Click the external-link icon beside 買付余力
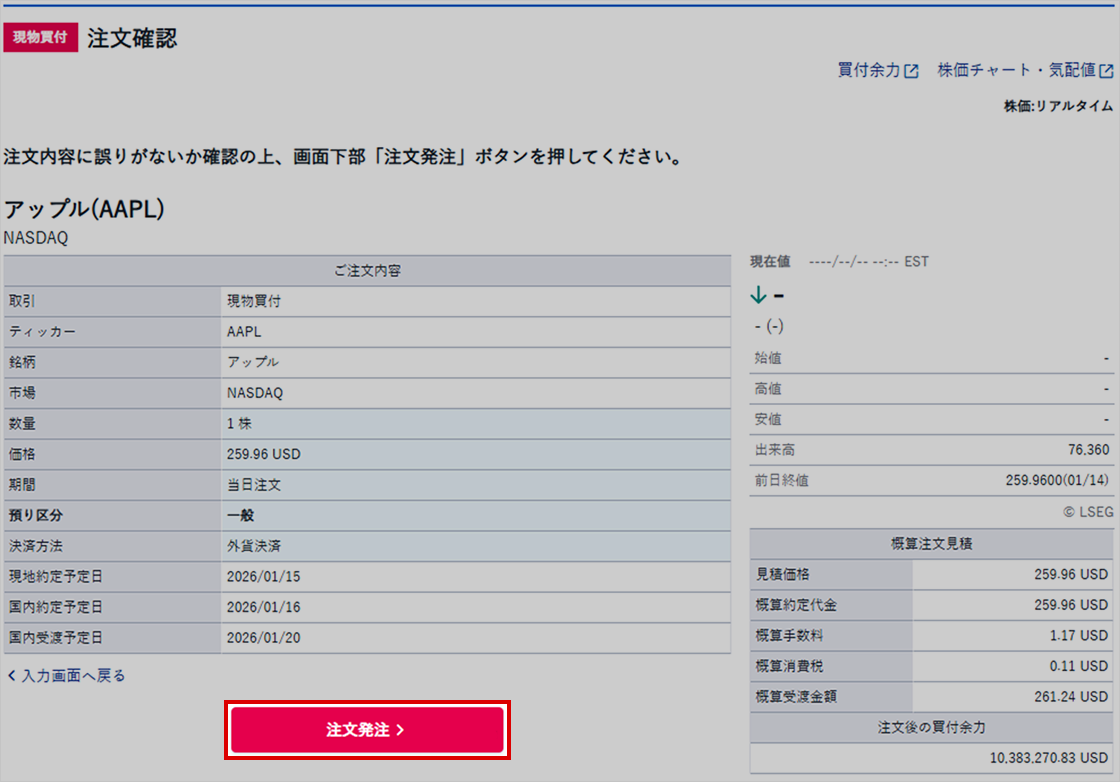Screen dimensions: 1120x782 pyautogui.click(x=911, y=71)
